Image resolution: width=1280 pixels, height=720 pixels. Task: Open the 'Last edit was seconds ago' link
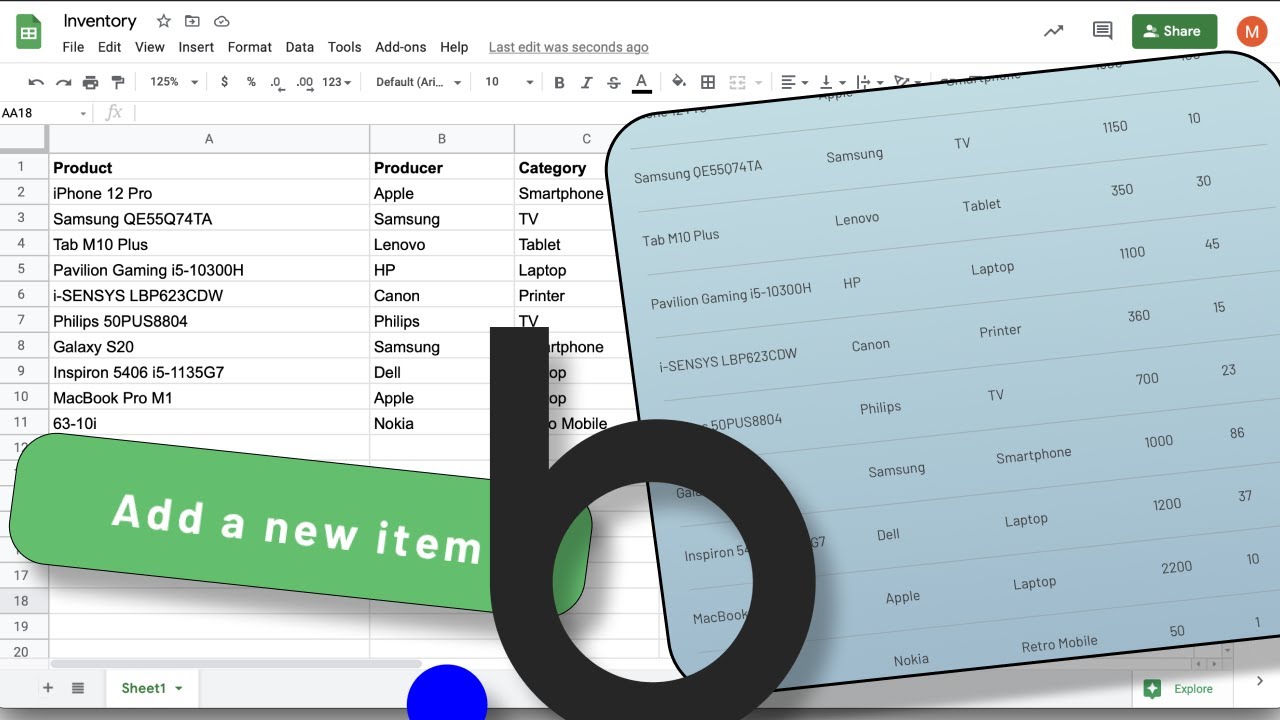(x=568, y=47)
